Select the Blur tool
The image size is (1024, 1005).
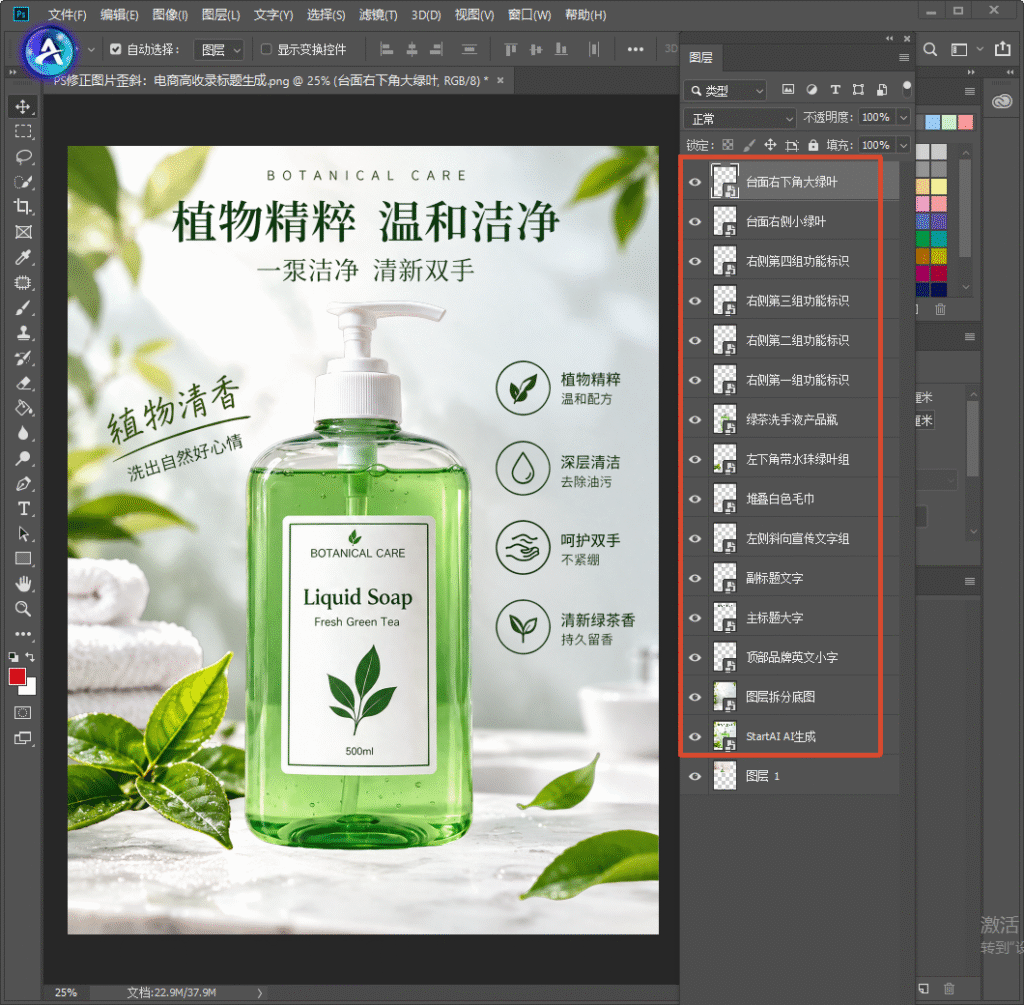click(x=23, y=433)
